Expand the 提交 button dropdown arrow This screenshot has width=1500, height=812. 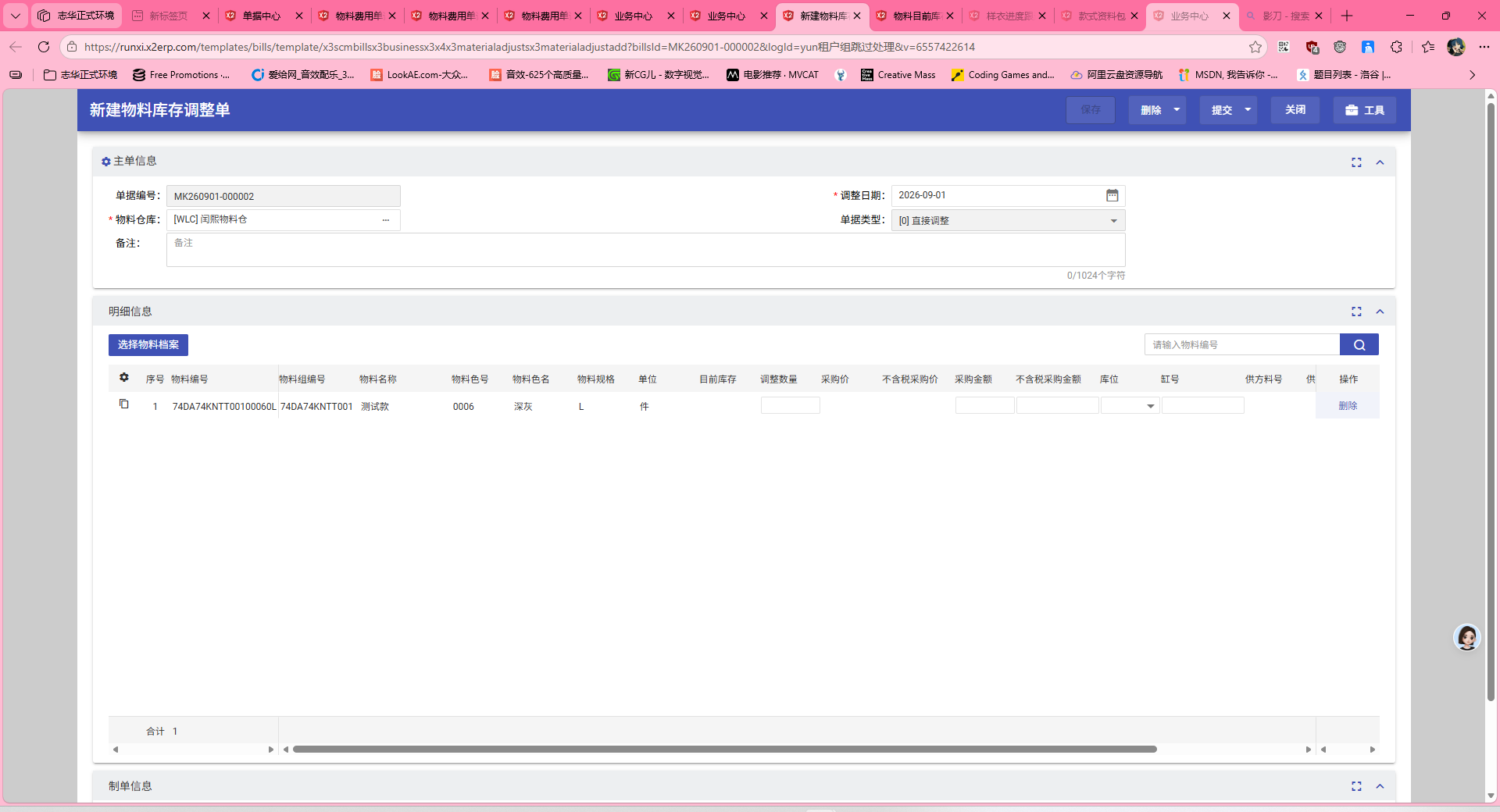click(x=1248, y=110)
